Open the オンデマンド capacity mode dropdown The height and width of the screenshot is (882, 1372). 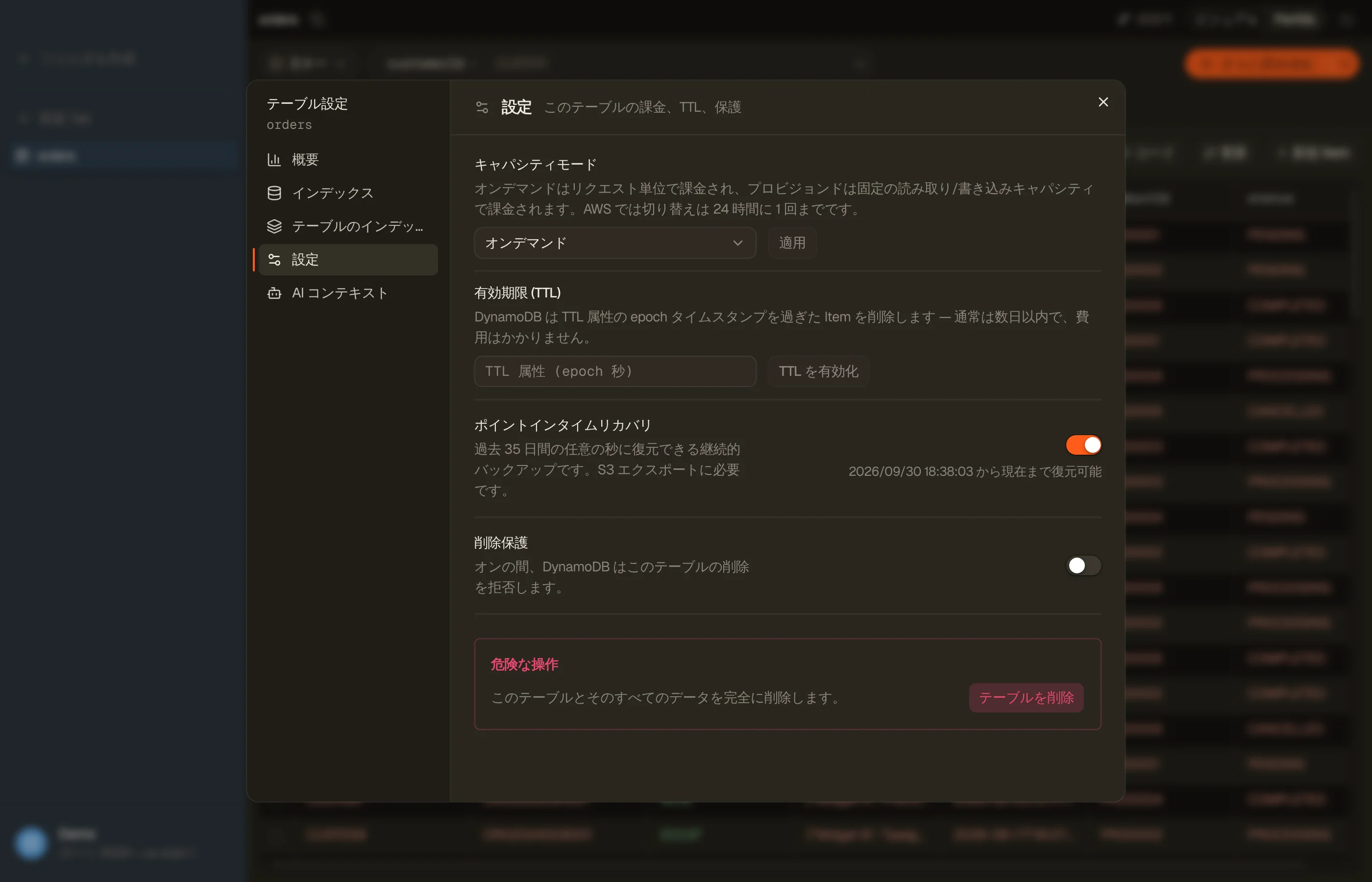[x=614, y=243]
